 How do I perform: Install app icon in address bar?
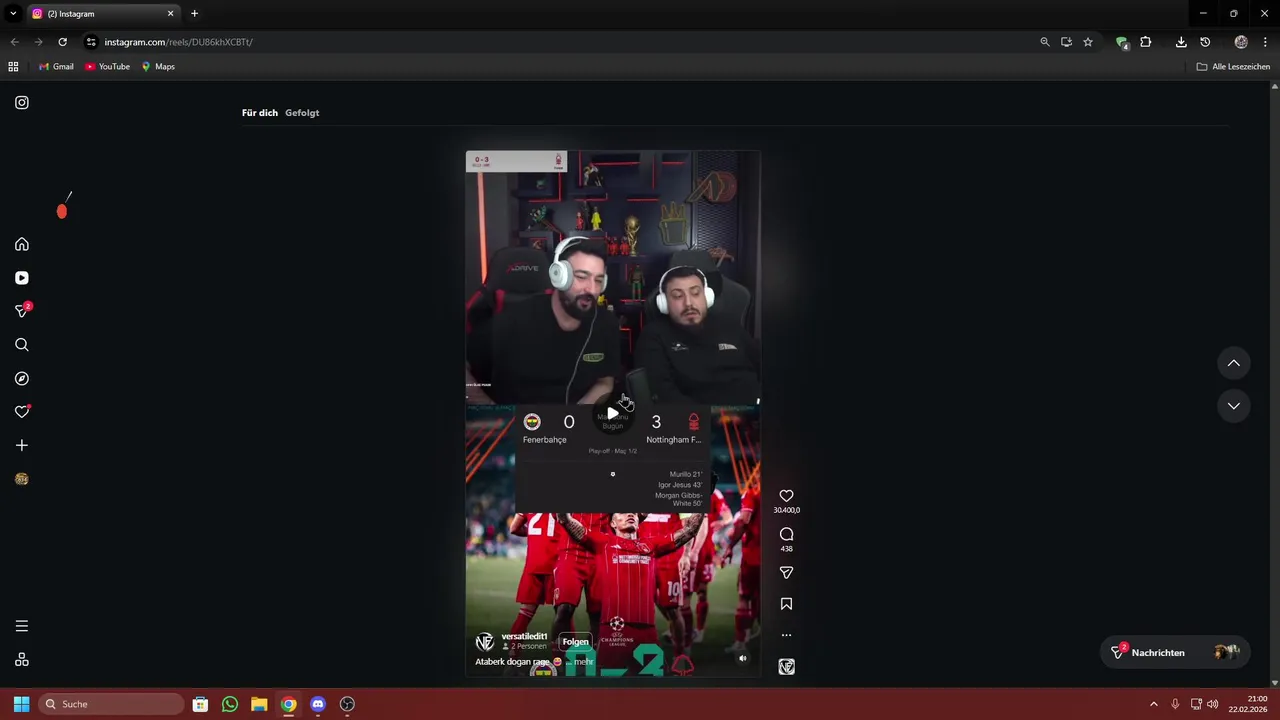point(1066,42)
